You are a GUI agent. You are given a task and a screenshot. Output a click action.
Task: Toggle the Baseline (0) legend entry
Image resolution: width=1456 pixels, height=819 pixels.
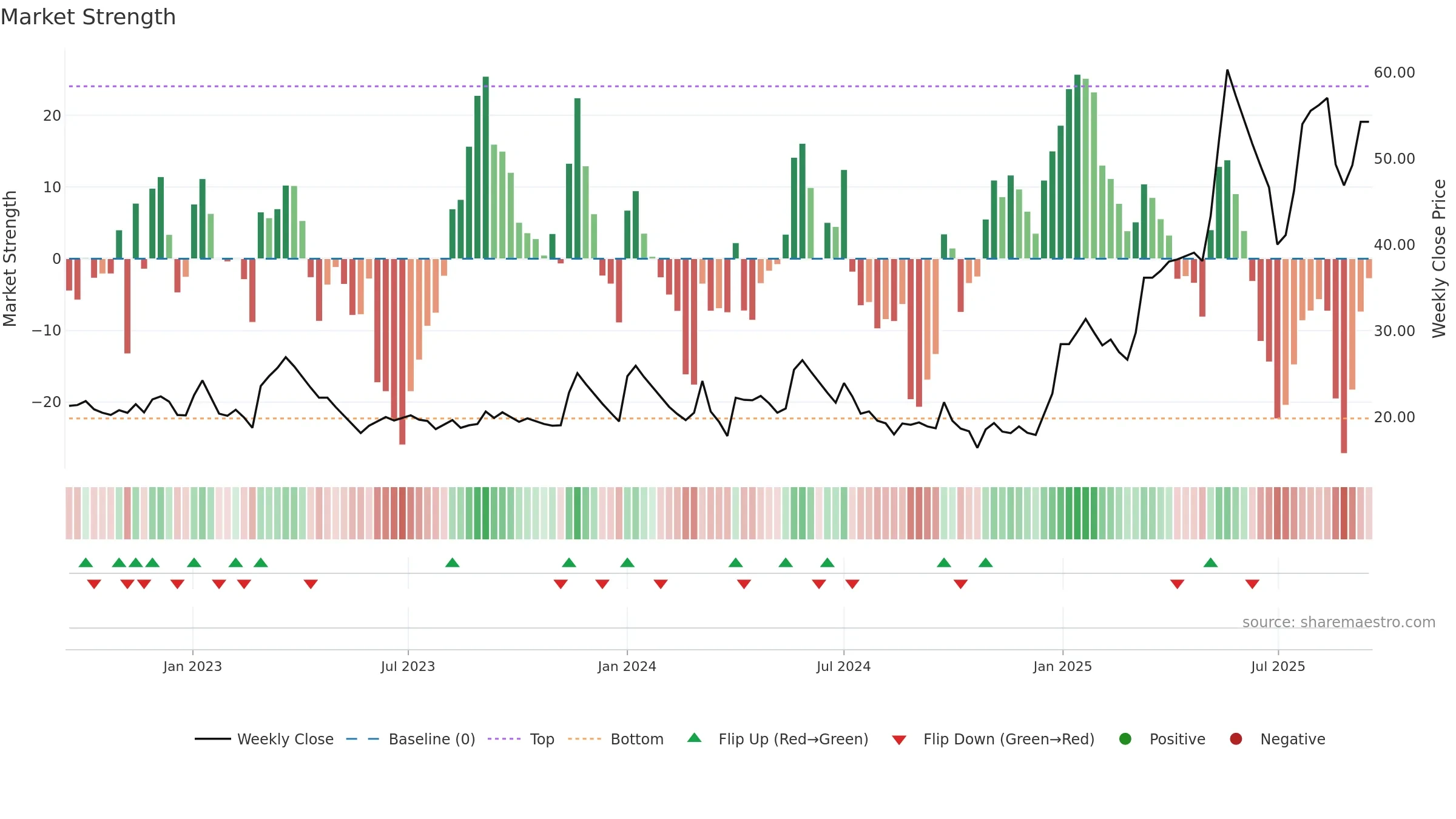411,739
